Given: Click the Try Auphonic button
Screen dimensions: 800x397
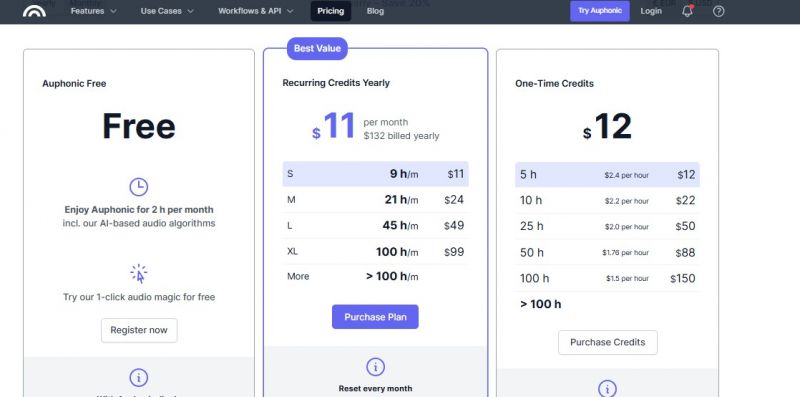Looking at the screenshot, I should click(600, 11).
